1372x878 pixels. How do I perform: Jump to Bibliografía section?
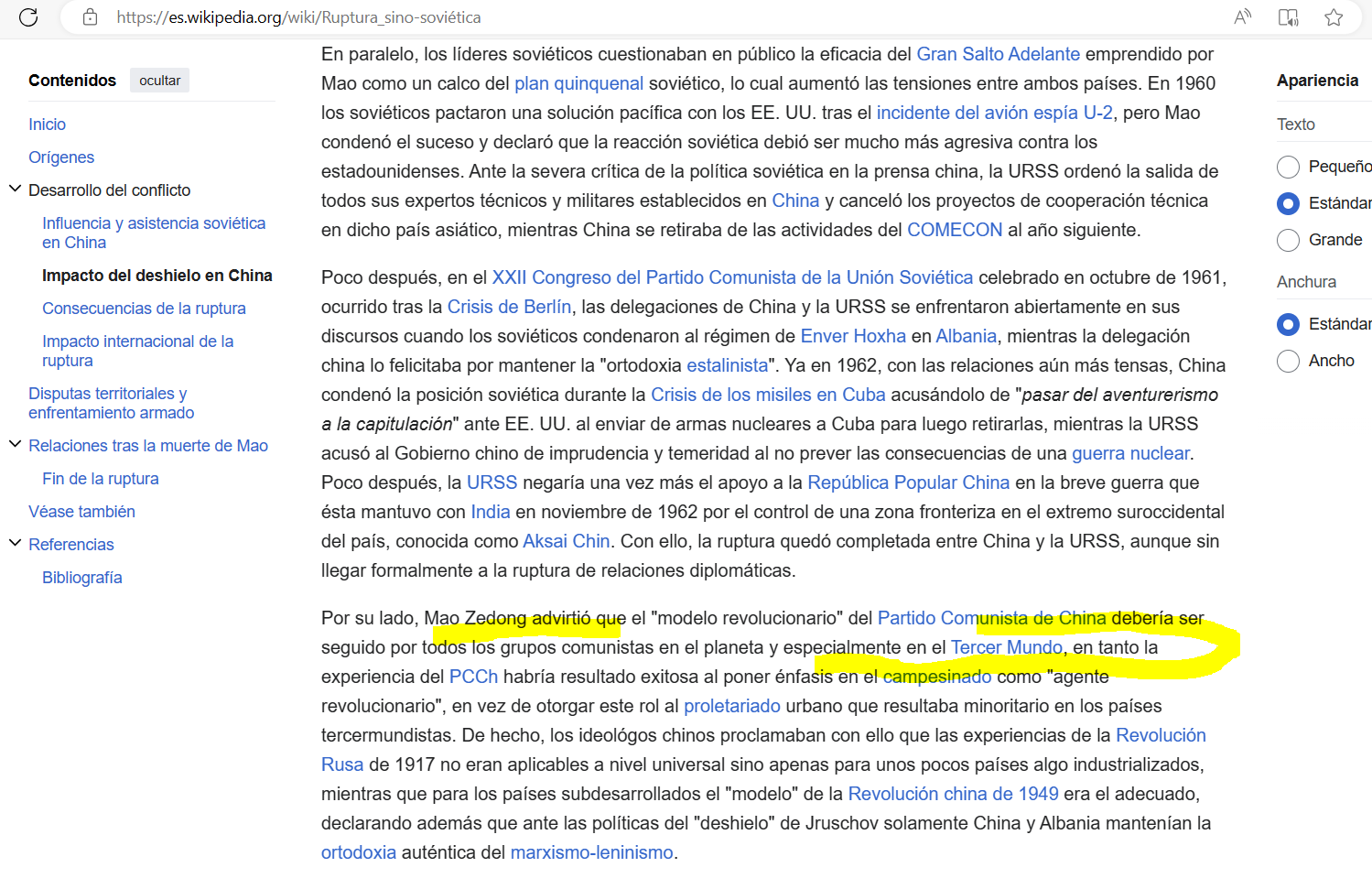[82, 578]
